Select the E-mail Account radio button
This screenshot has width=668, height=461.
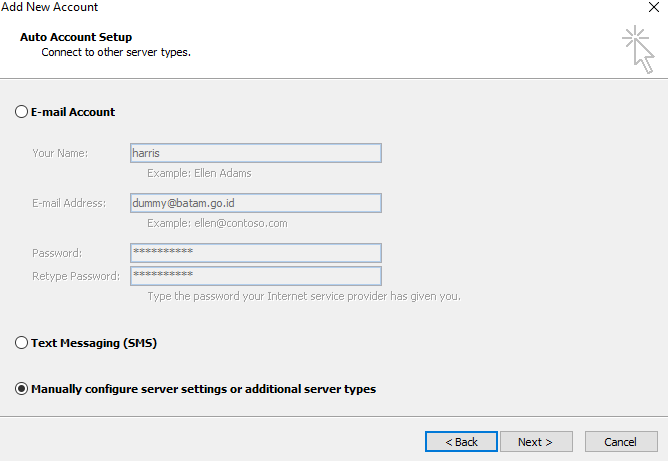[22, 112]
